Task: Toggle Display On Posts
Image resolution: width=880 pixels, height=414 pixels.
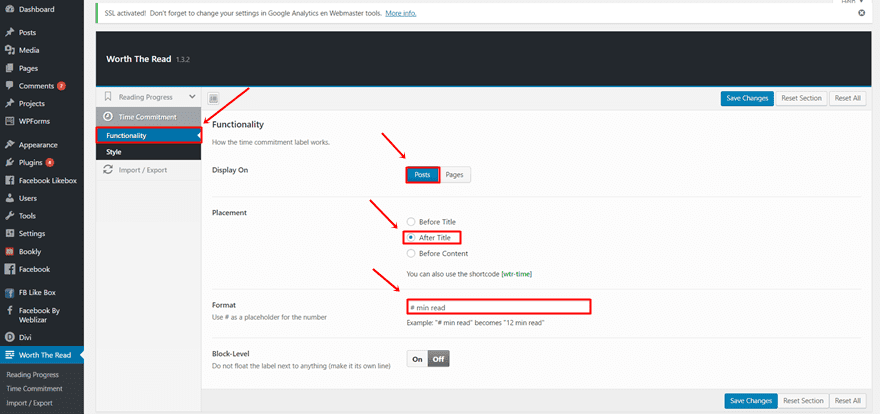Action: pyautogui.click(x=422, y=175)
